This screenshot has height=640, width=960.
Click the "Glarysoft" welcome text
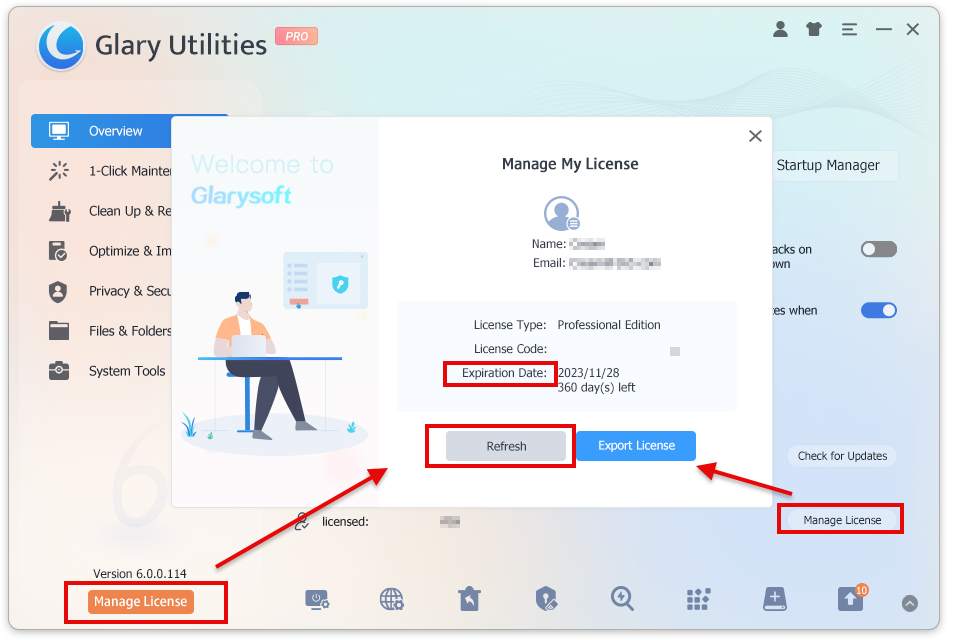[x=241, y=196]
